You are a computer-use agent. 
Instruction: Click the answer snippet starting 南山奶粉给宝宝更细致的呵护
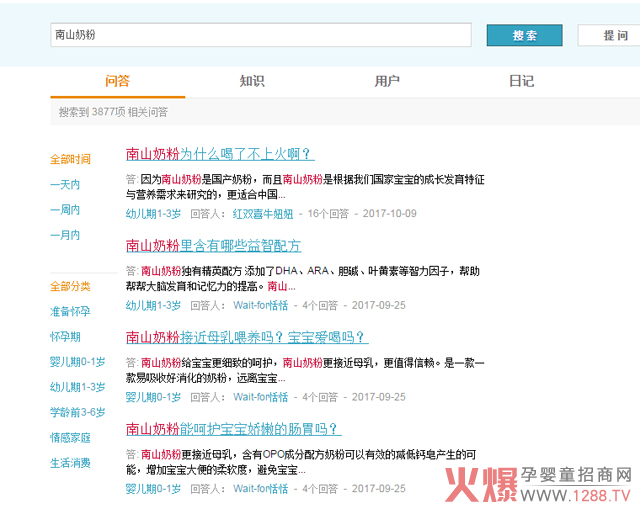(305, 370)
